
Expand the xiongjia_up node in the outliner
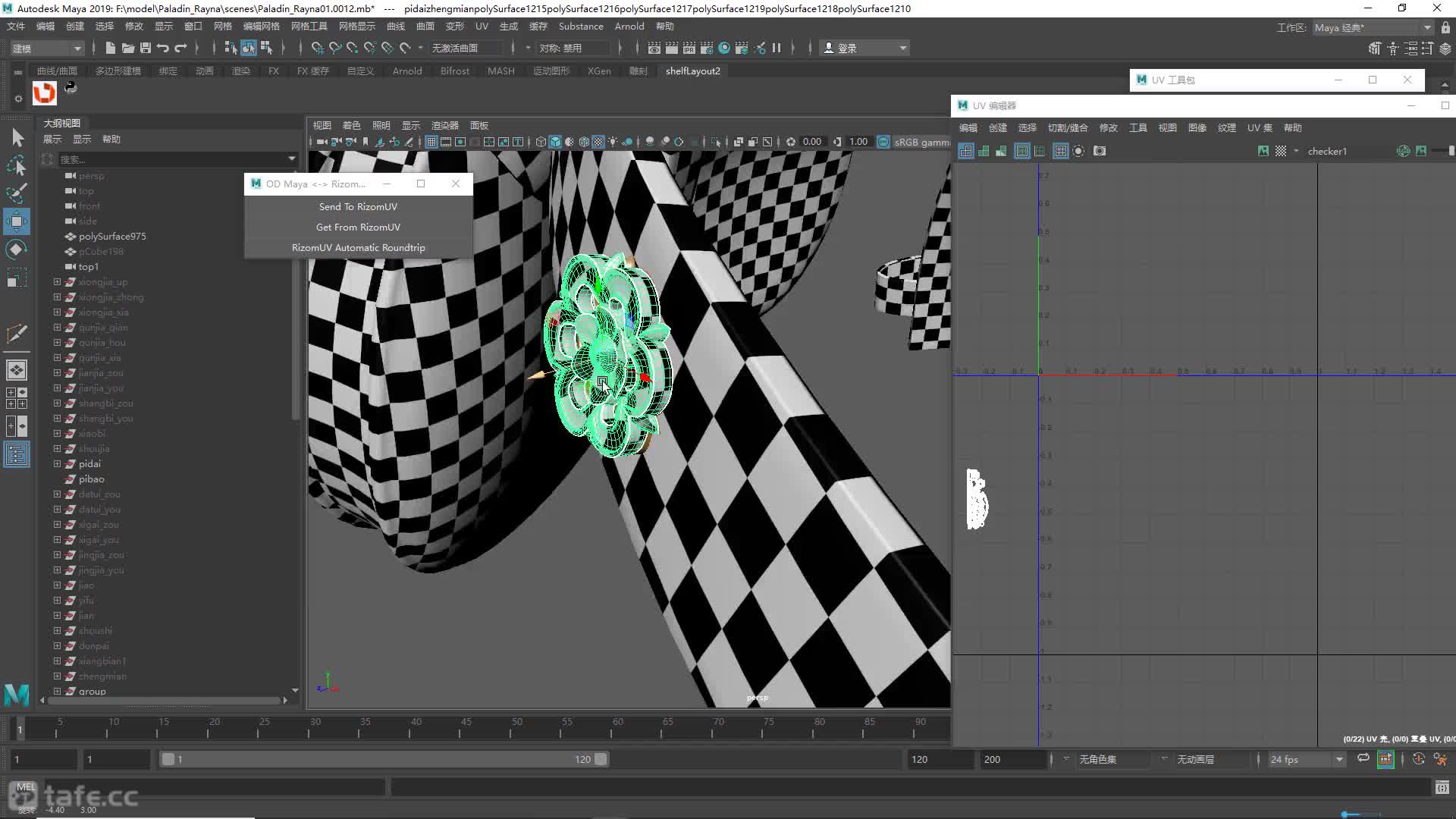57,281
